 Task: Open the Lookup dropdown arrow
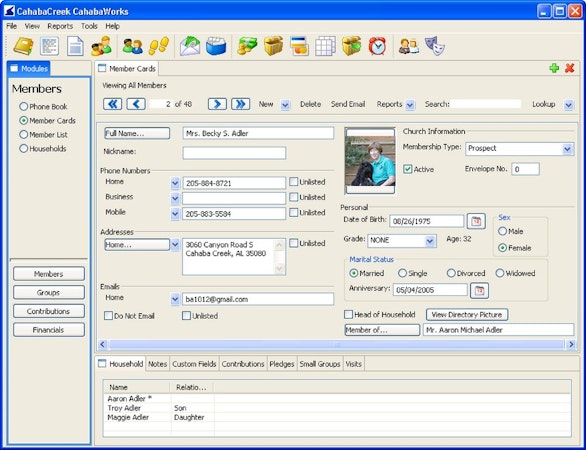pyautogui.click(x=568, y=105)
